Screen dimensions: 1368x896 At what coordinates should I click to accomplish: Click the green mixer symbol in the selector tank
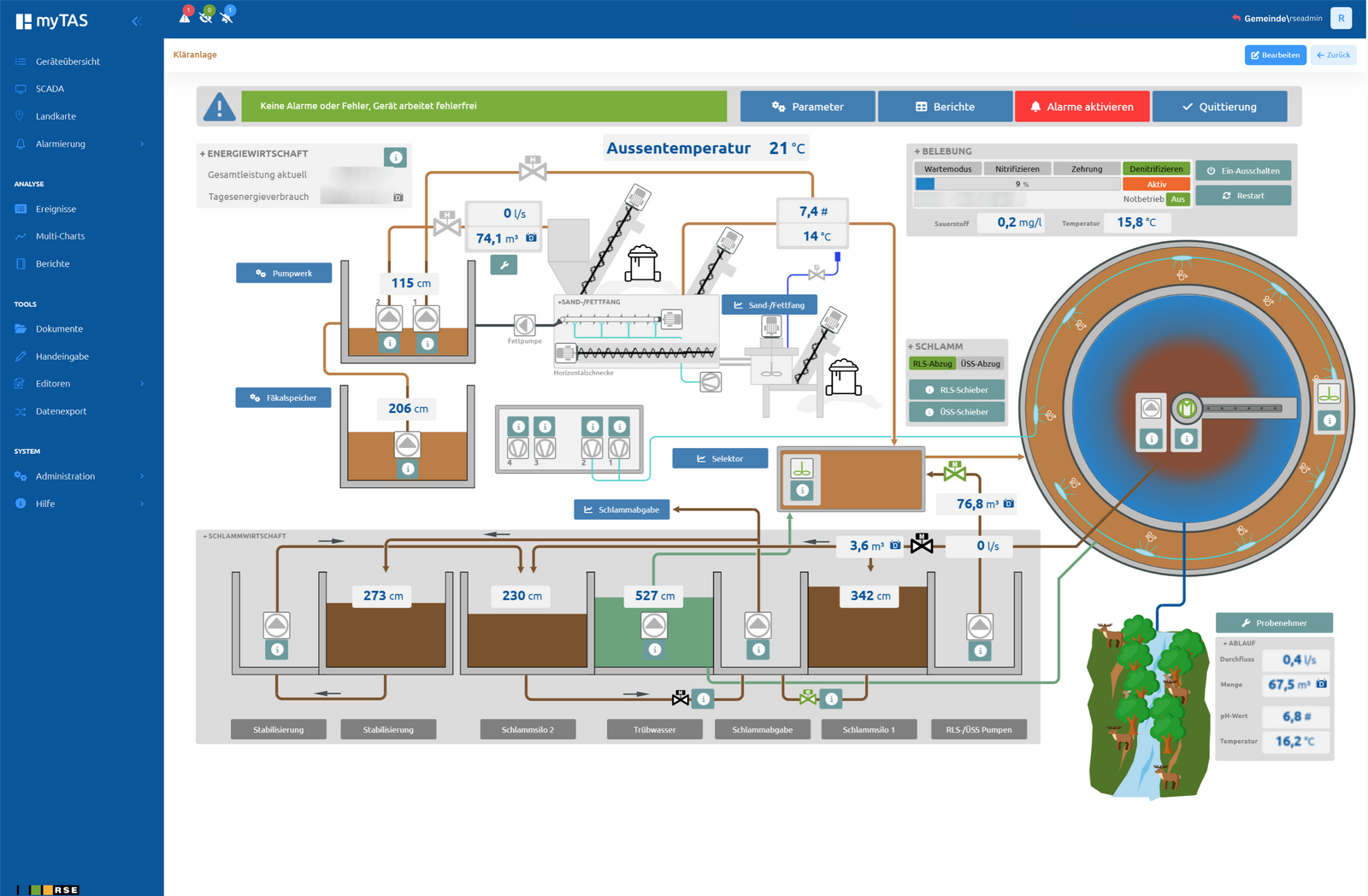[x=802, y=469]
